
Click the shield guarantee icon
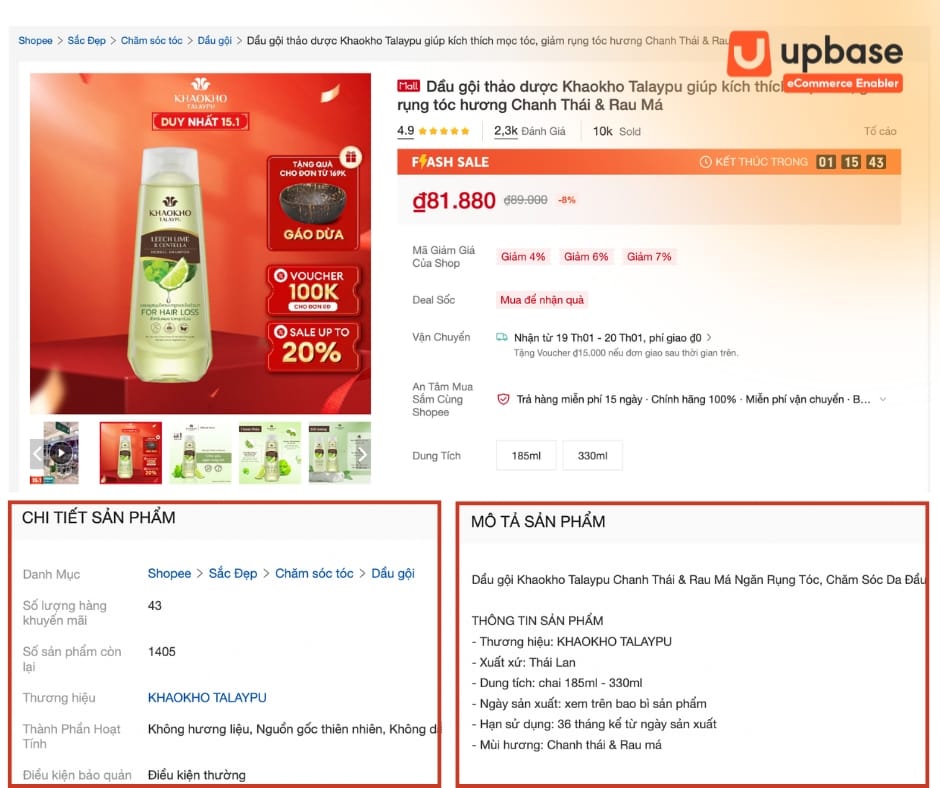[x=504, y=399]
